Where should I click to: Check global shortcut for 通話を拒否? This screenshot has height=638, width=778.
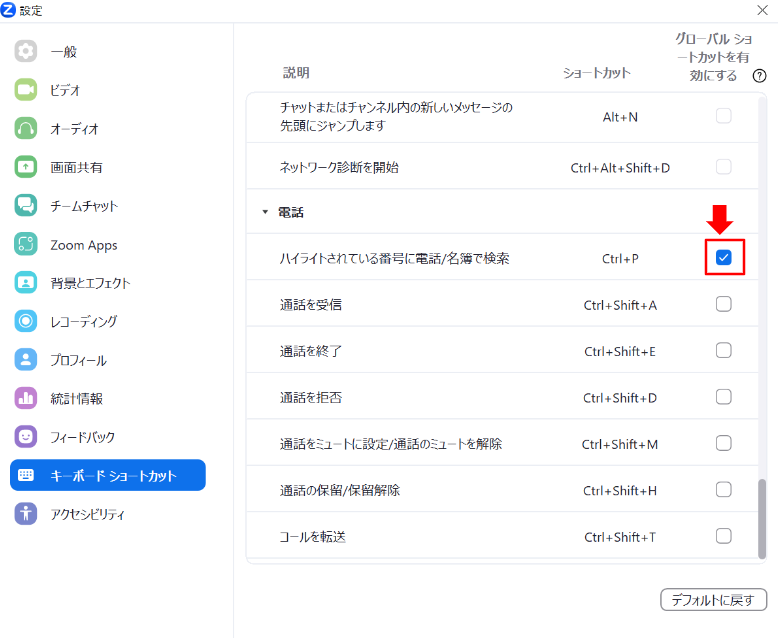coord(723,397)
